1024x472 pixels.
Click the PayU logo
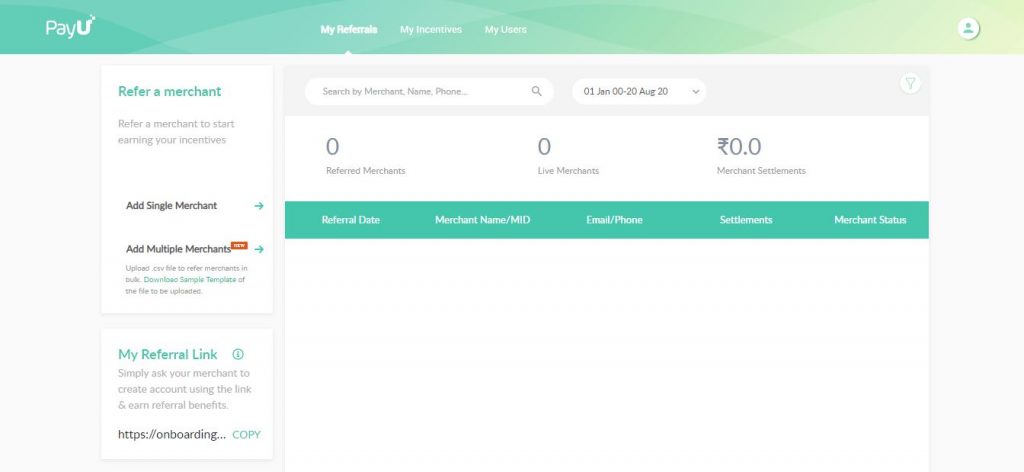[71, 27]
